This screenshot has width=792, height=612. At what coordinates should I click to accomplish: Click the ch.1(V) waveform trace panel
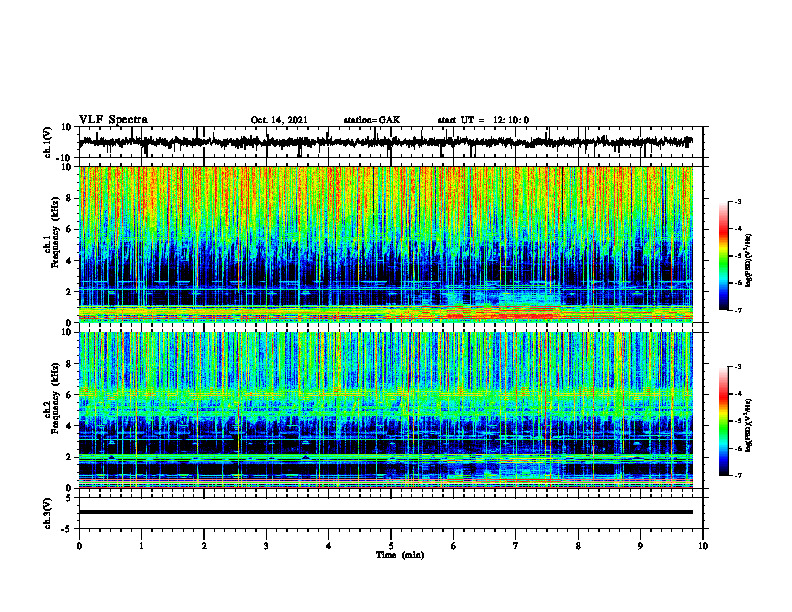click(391, 142)
